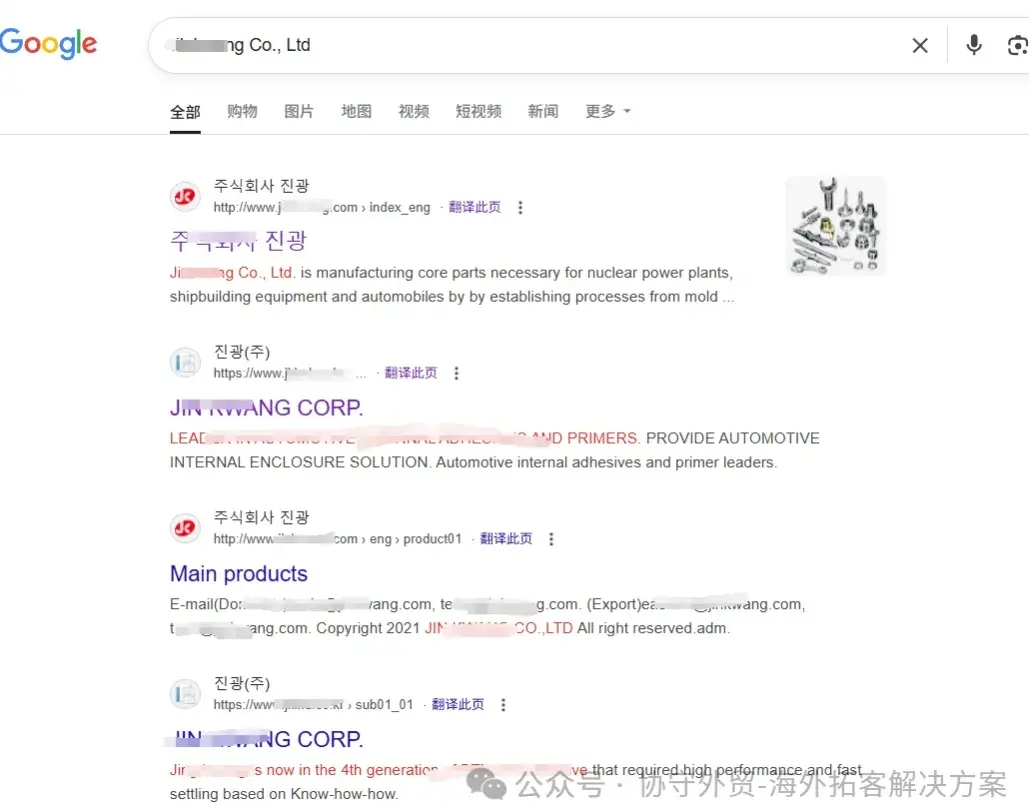Open the 地图 tab
Screen dimensions: 1029x808
tap(356, 112)
